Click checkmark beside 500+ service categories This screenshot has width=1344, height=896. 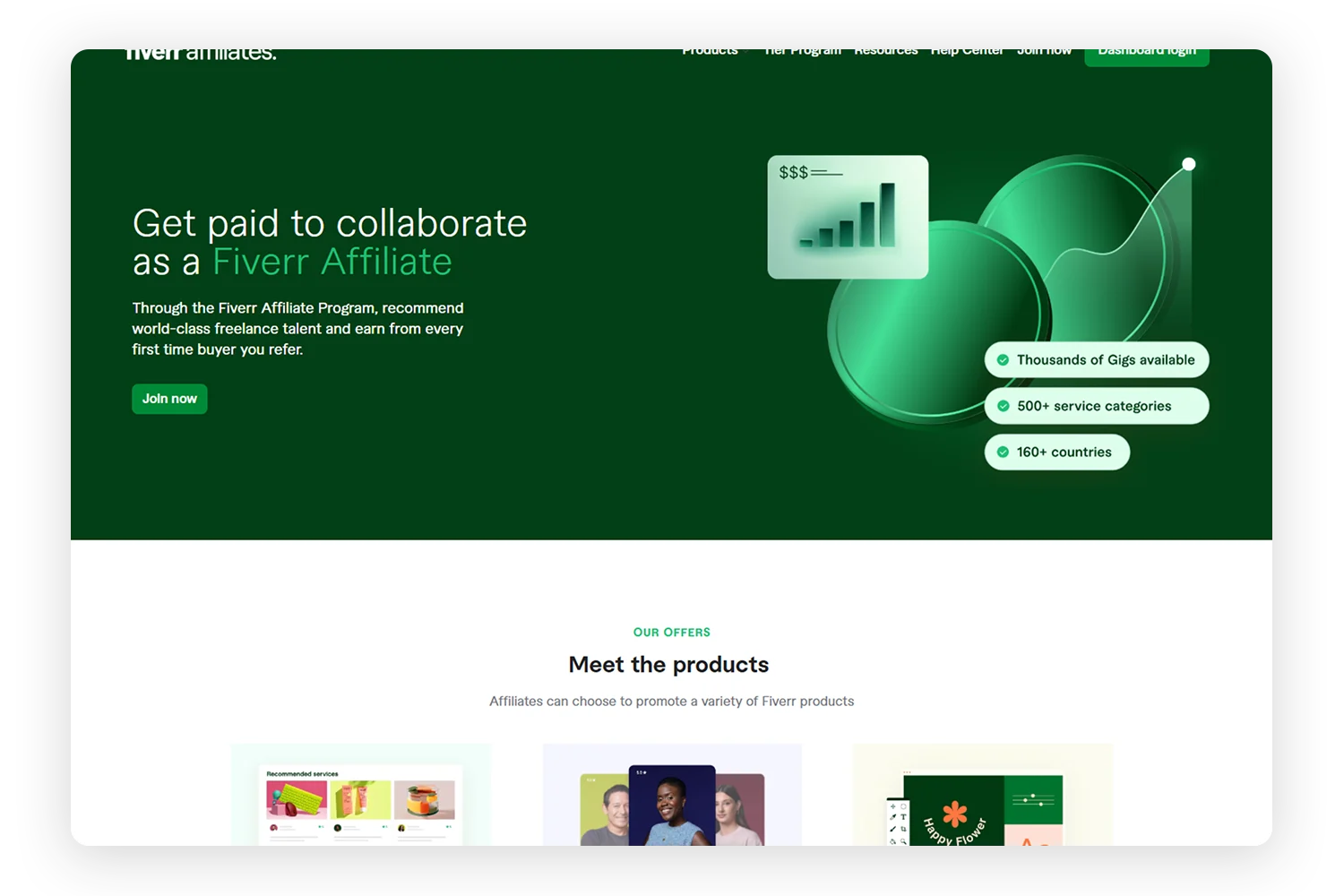click(1003, 406)
